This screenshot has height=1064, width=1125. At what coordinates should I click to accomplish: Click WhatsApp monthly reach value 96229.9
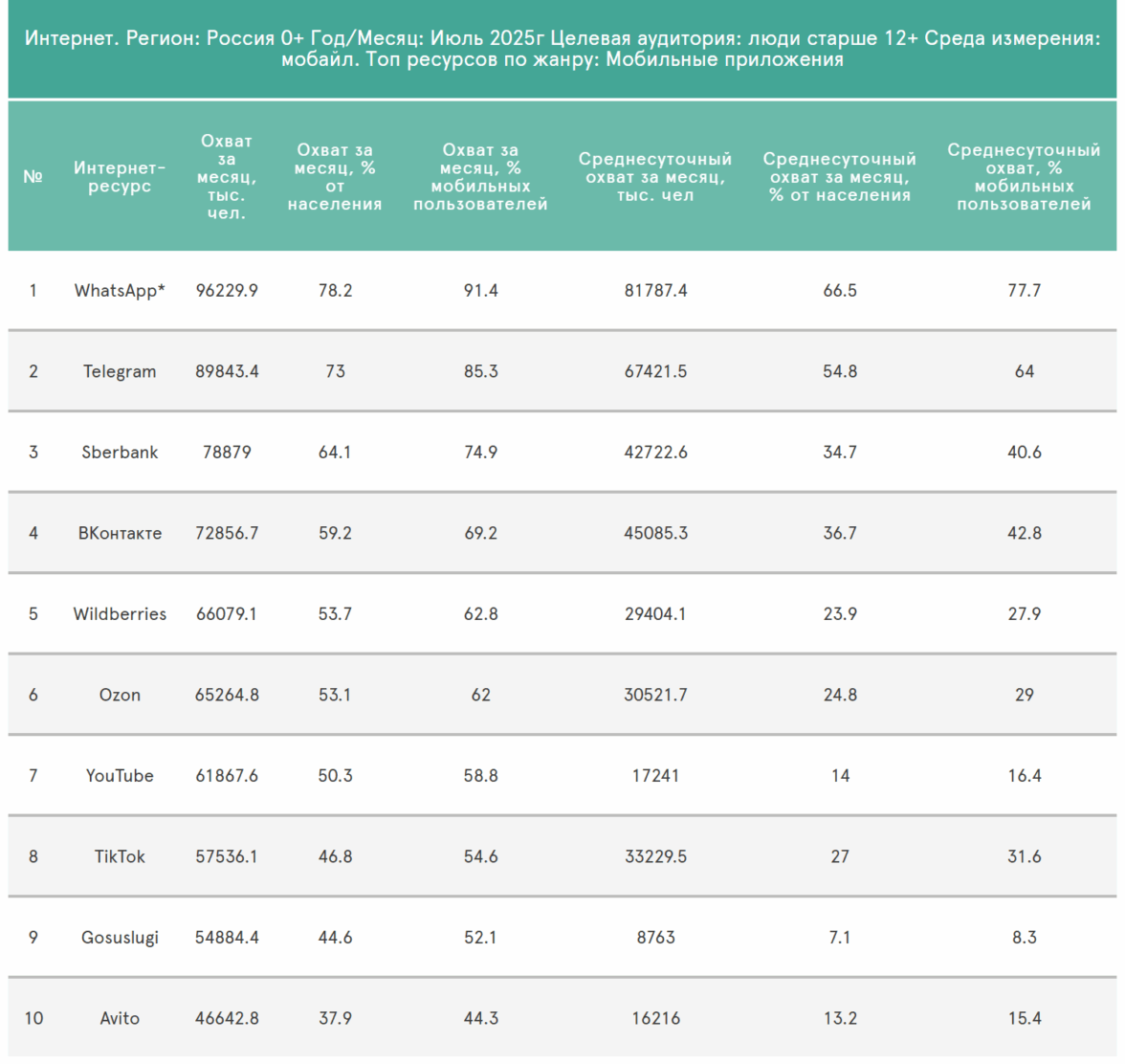click(x=227, y=291)
